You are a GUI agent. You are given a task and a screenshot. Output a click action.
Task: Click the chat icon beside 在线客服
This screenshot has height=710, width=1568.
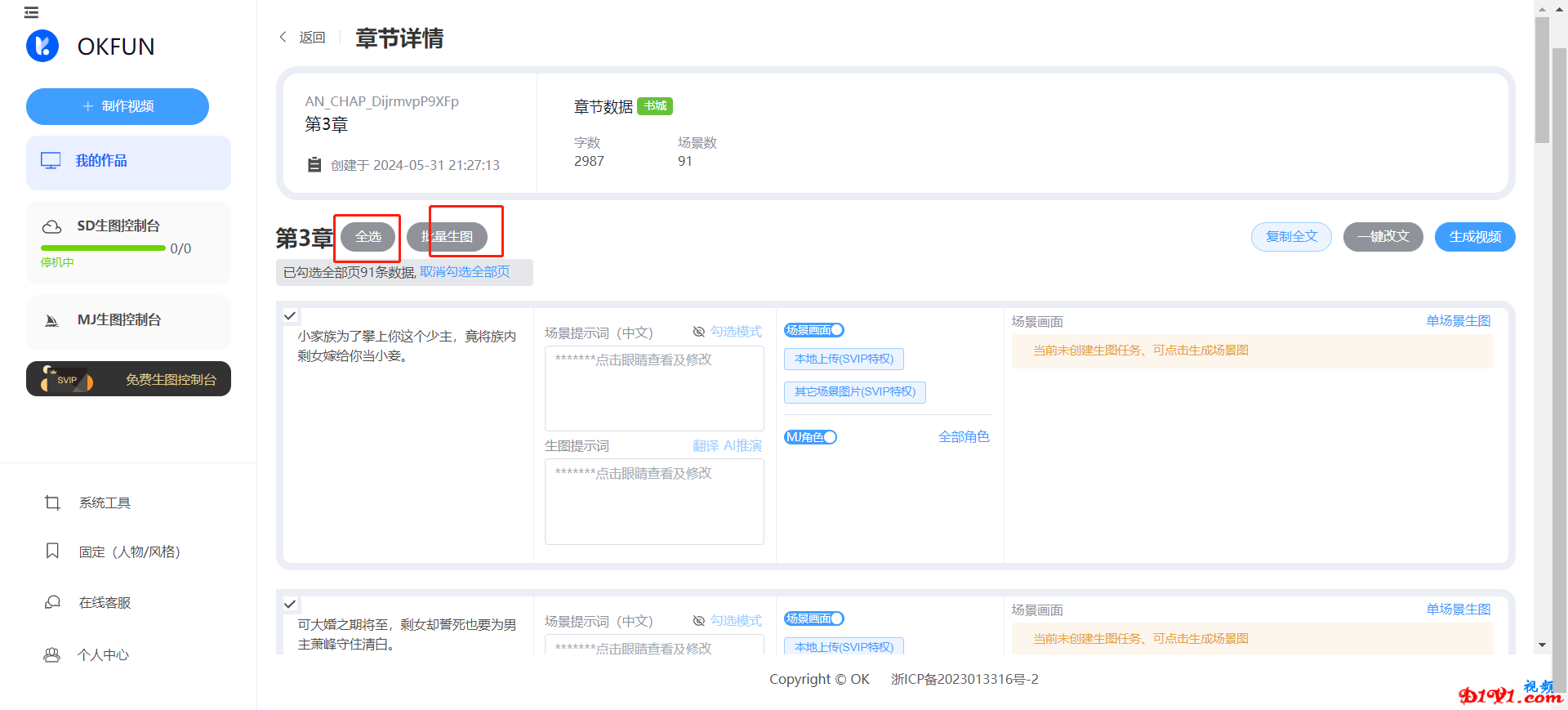(x=52, y=602)
